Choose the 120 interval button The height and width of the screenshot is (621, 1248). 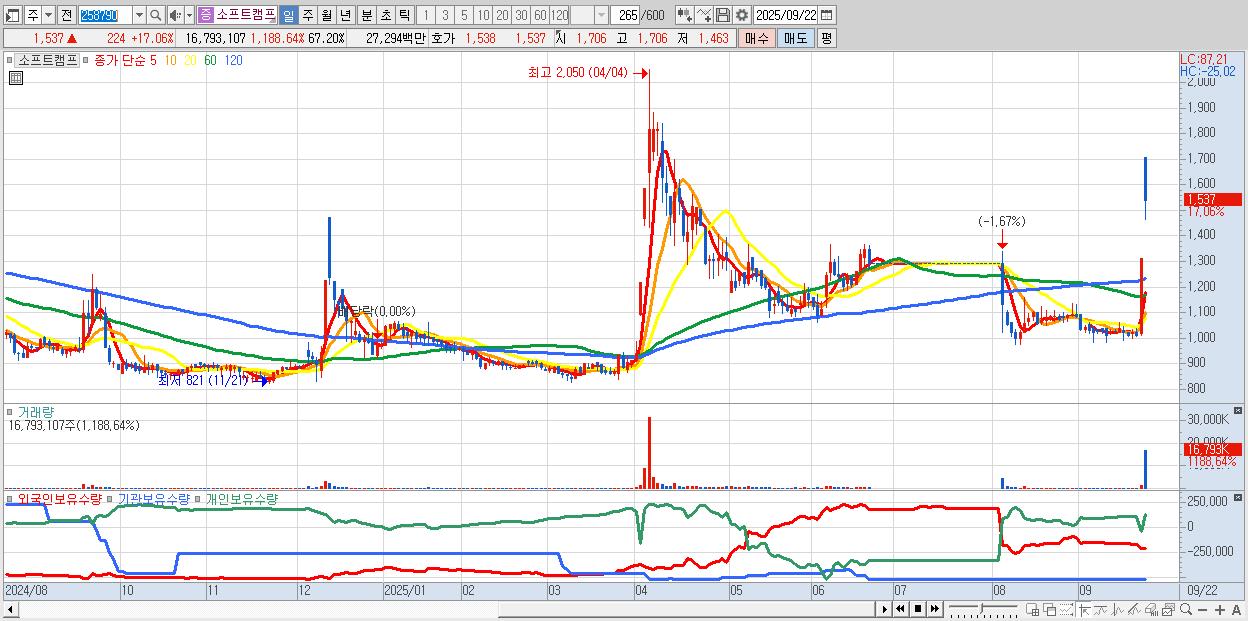pos(559,15)
